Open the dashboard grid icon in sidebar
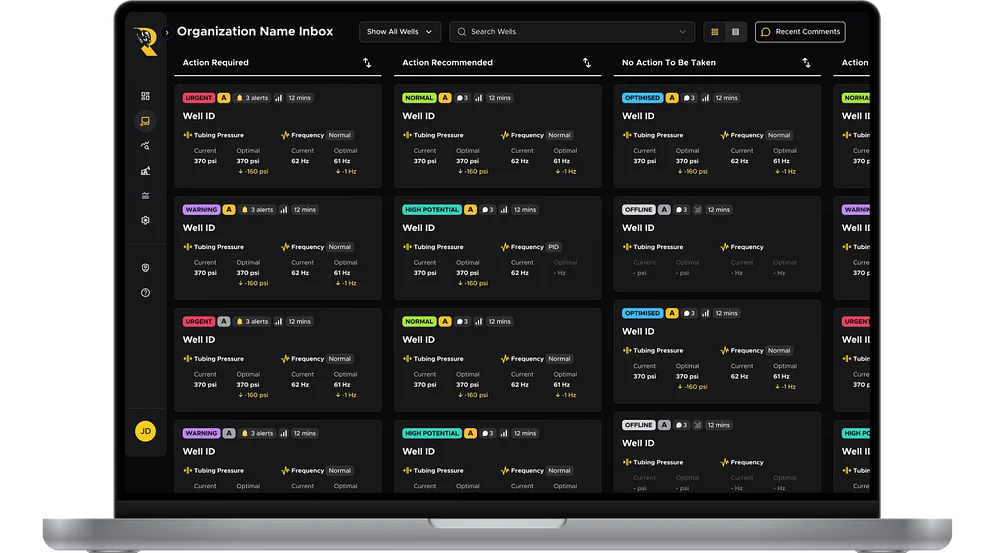 pyautogui.click(x=145, y=96)
